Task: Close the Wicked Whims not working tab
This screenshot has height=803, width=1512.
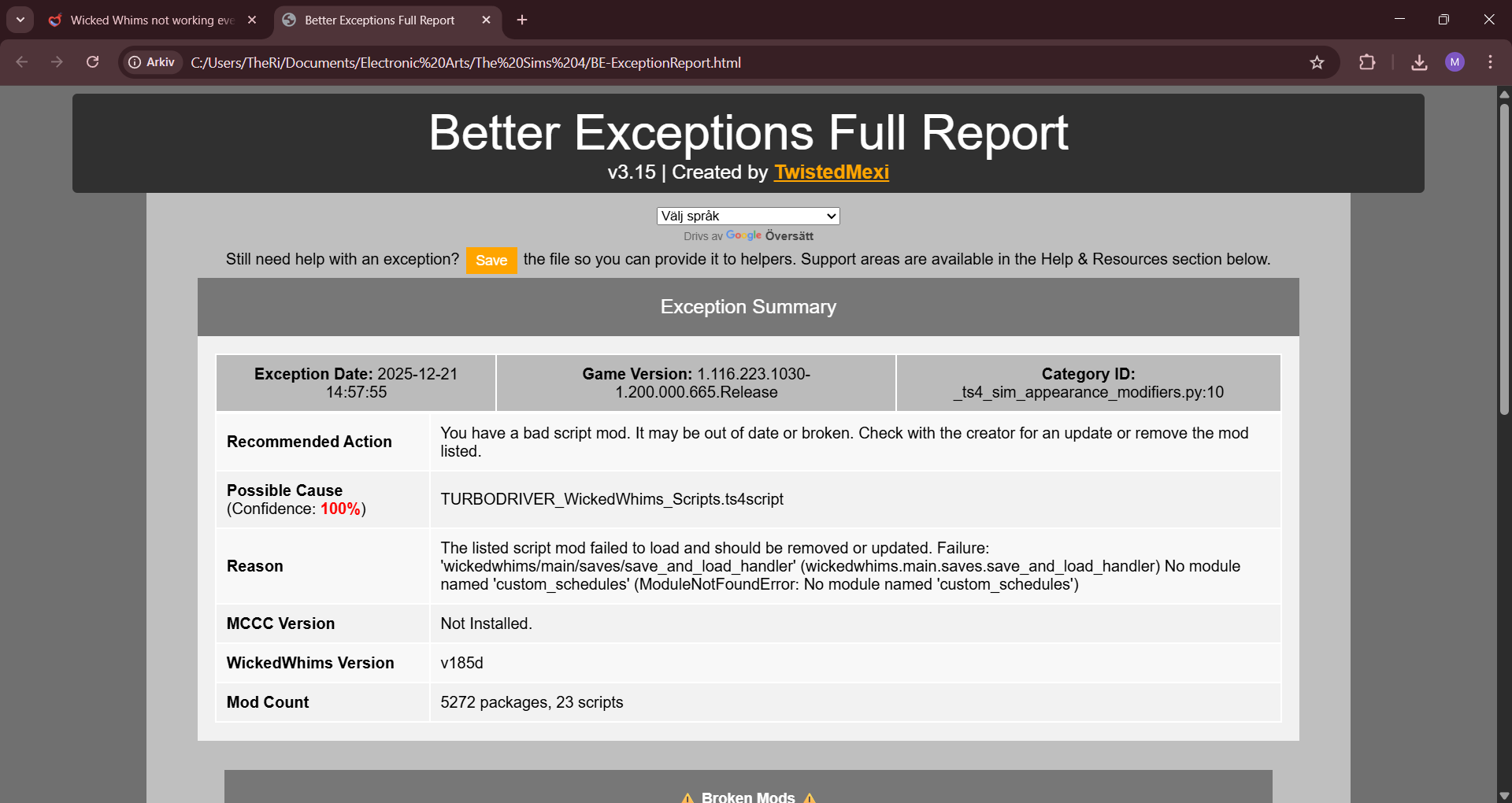Action: coord(252,20)
